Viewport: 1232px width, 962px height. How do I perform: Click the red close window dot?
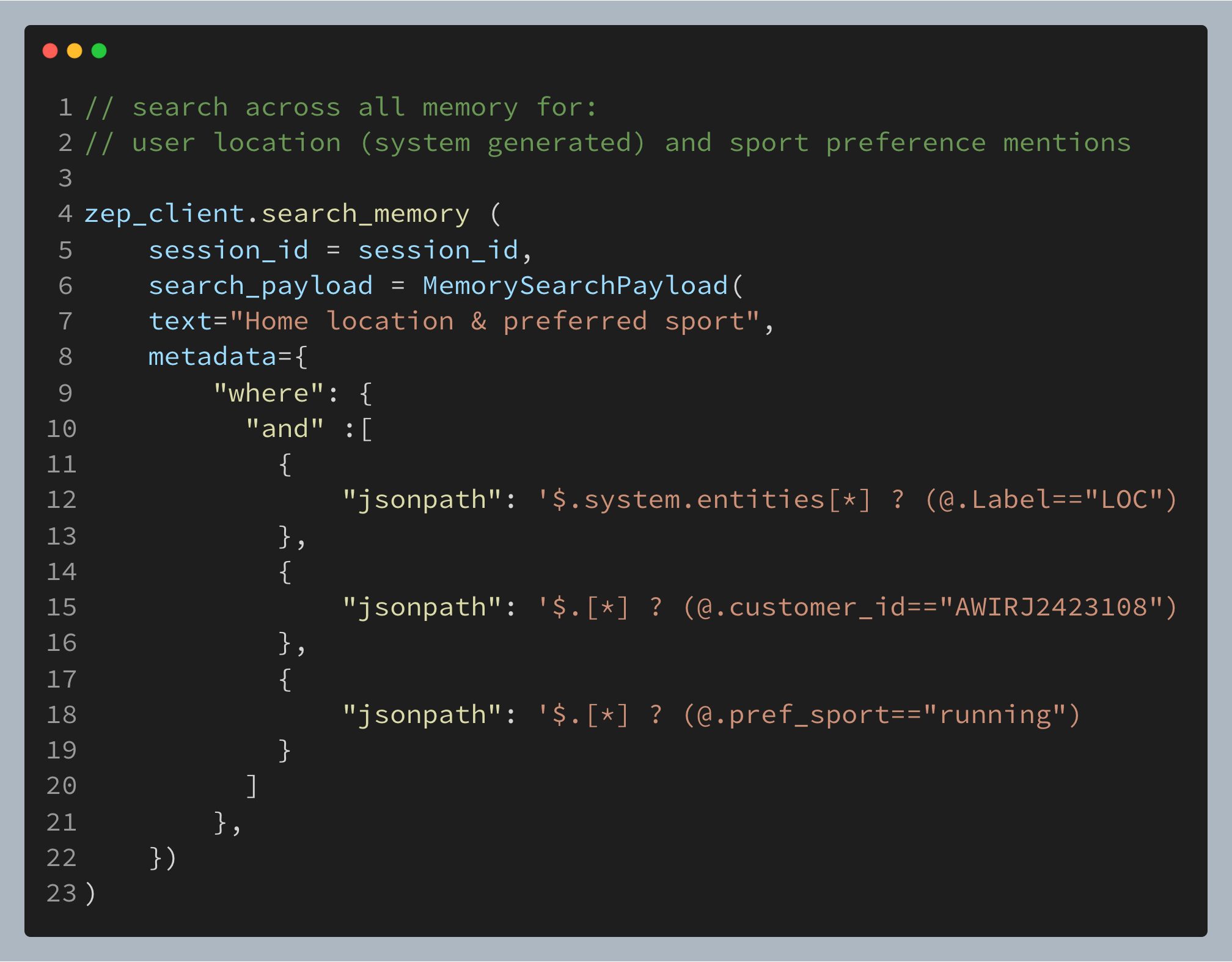click(50, 51)
